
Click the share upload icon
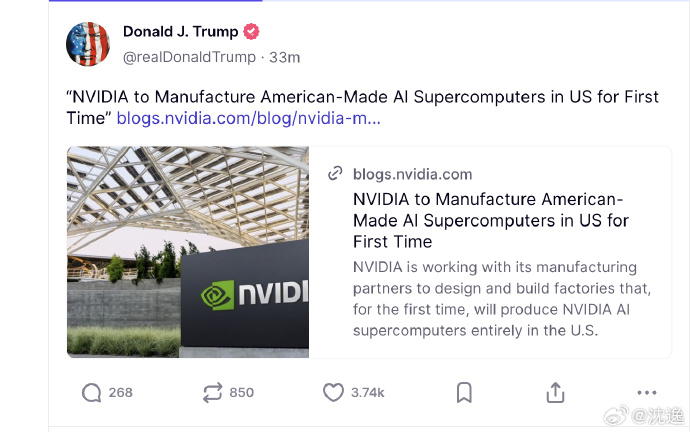pos(555,393)
